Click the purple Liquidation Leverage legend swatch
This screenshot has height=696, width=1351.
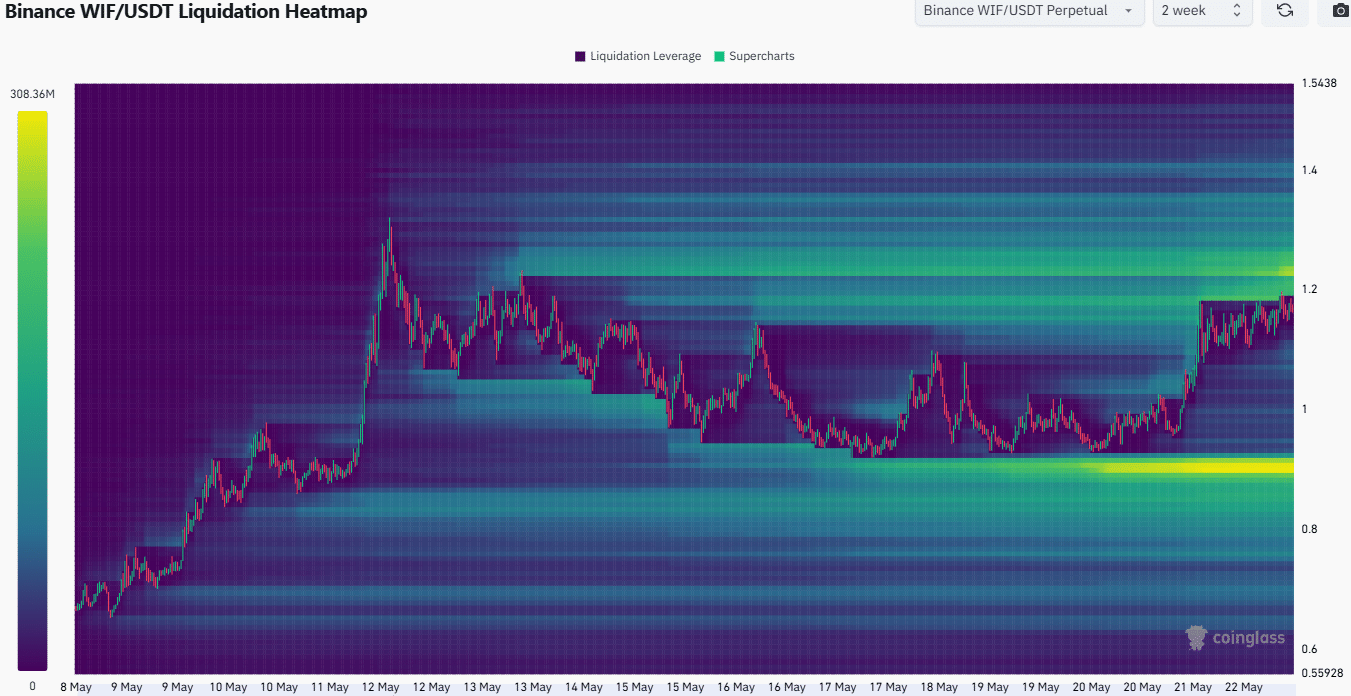[x=580, y=56]
